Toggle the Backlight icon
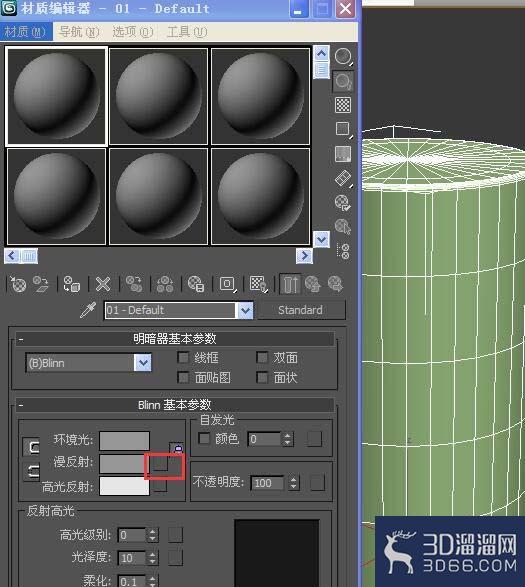The image size is (525, 587). click(343, 81)
